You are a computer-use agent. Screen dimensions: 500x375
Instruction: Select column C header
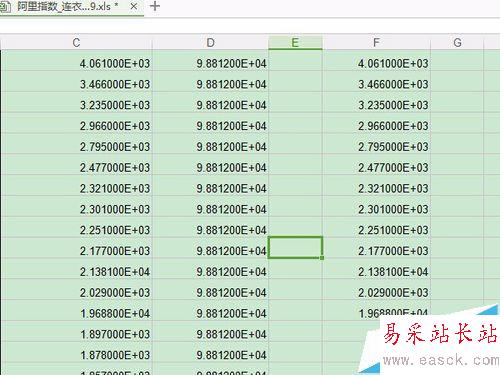[x=76, y=42]
